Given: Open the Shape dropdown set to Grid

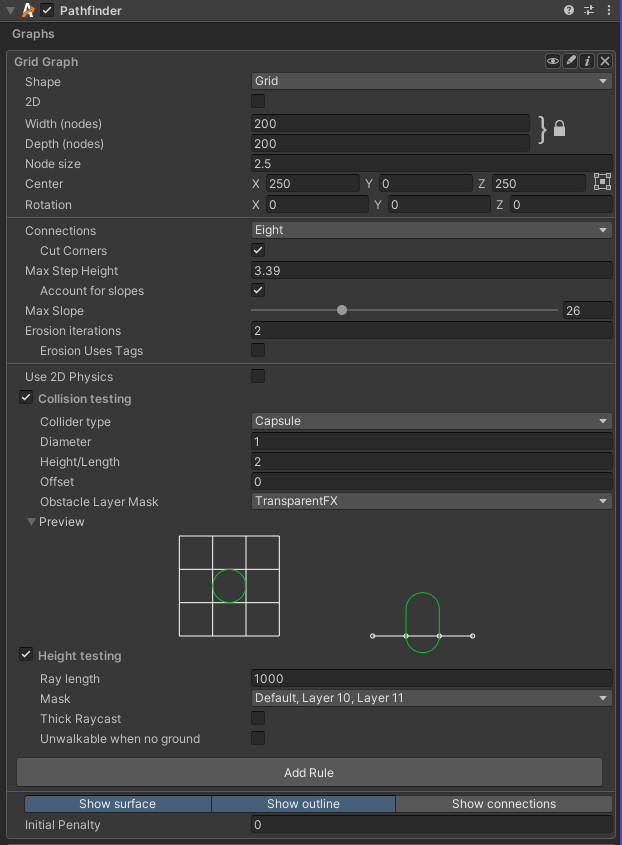Looking at the screenshot, I should coord(431,81).
